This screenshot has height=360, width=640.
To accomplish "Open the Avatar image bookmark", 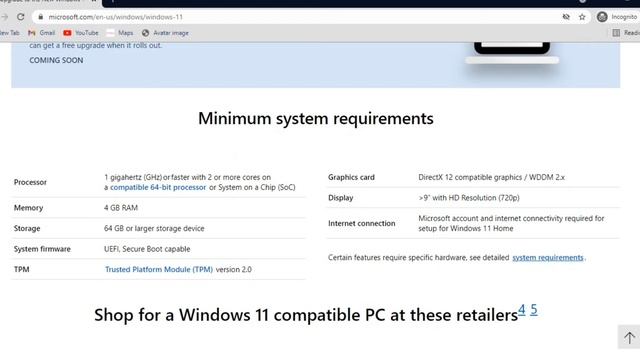I will point(165,33).
